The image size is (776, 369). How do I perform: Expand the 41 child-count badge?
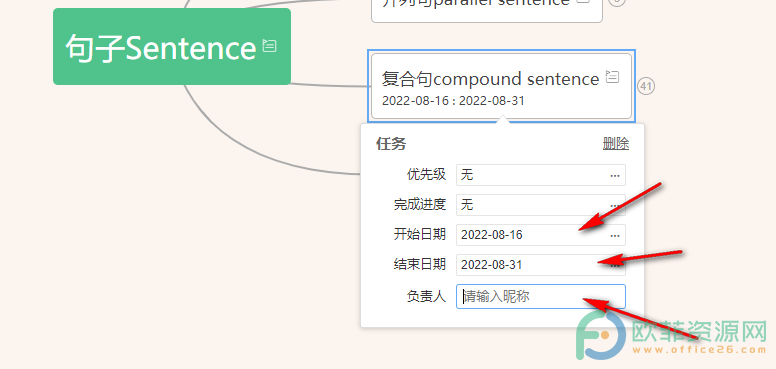coord(646,87)
